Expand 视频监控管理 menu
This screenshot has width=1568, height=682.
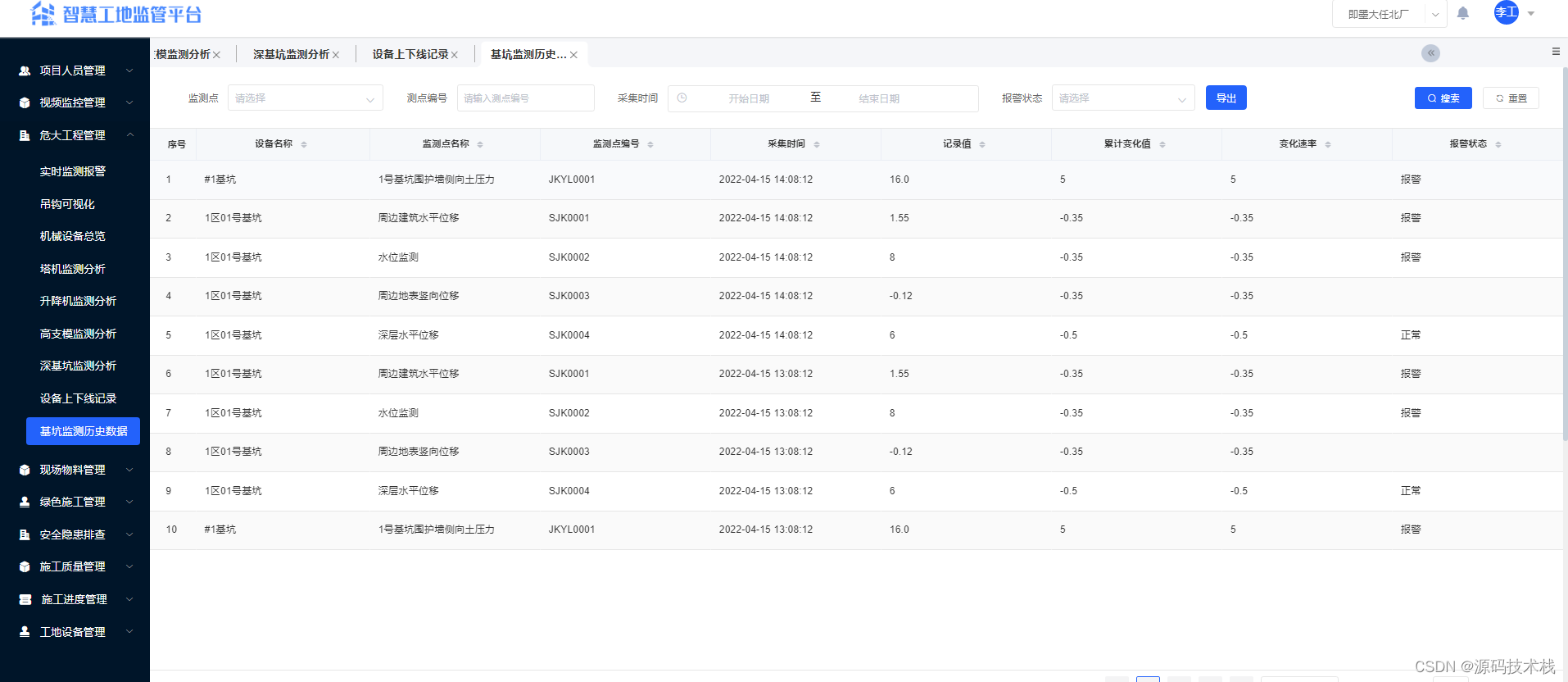(129, 102)
